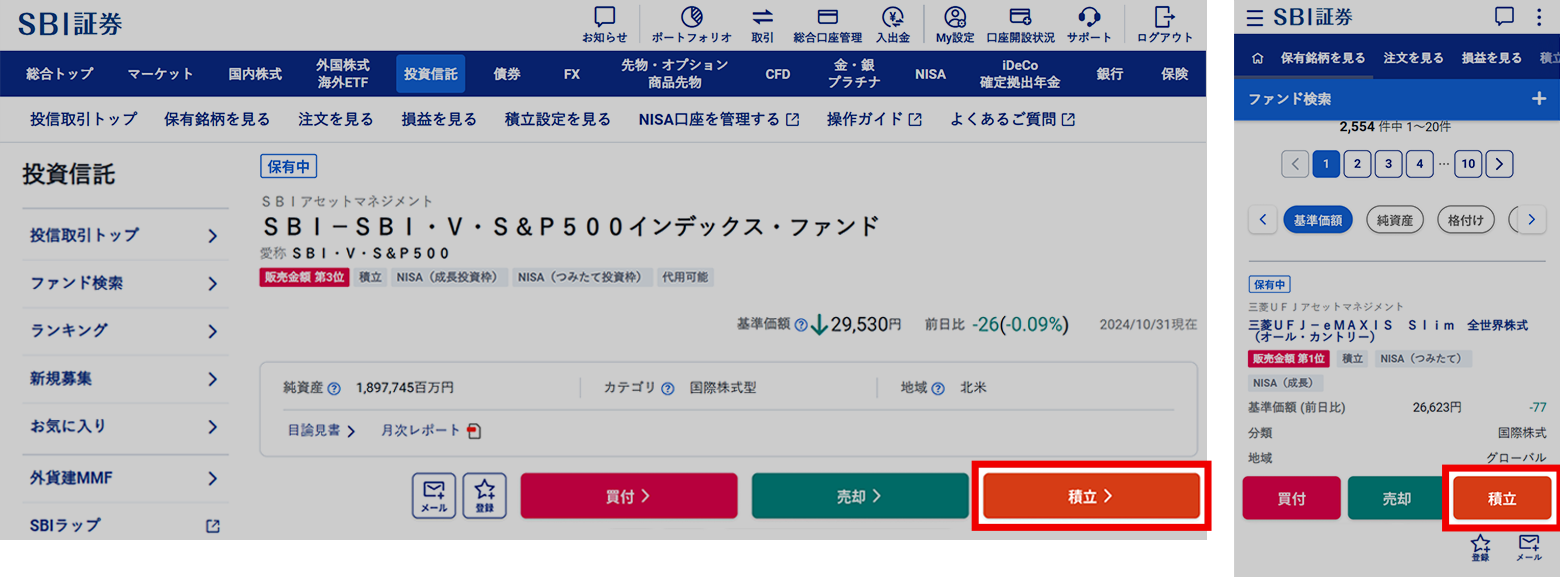Open the 月次レポート PDF link
This screenshot has width=1560, height=577.
pos(431,431)
